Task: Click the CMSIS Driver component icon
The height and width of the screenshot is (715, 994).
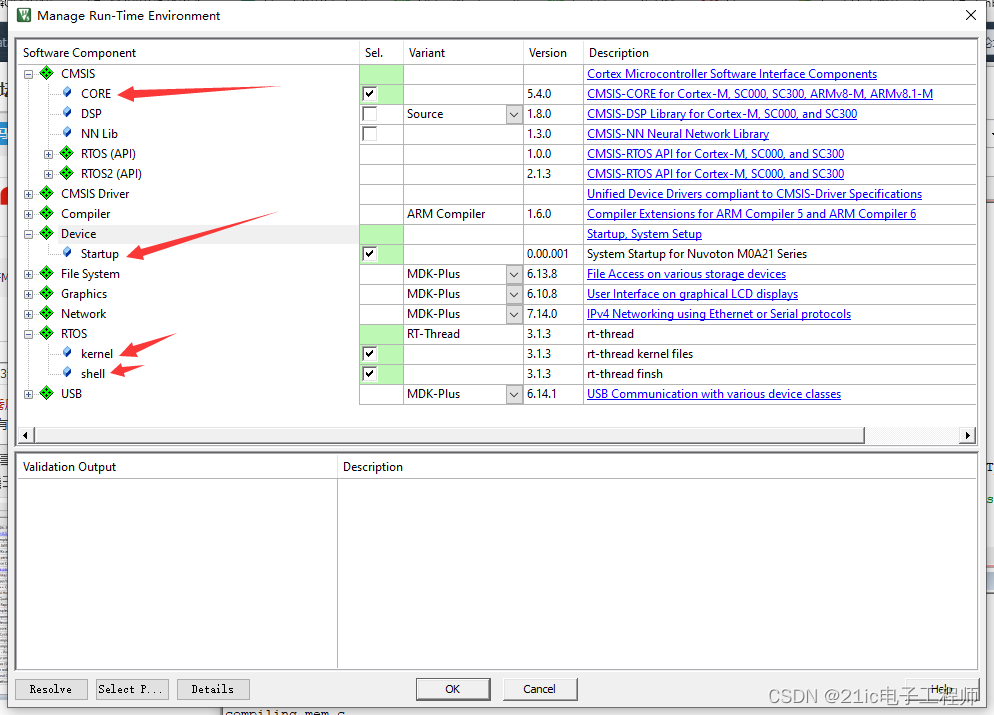Action: [x=46, y=193]
